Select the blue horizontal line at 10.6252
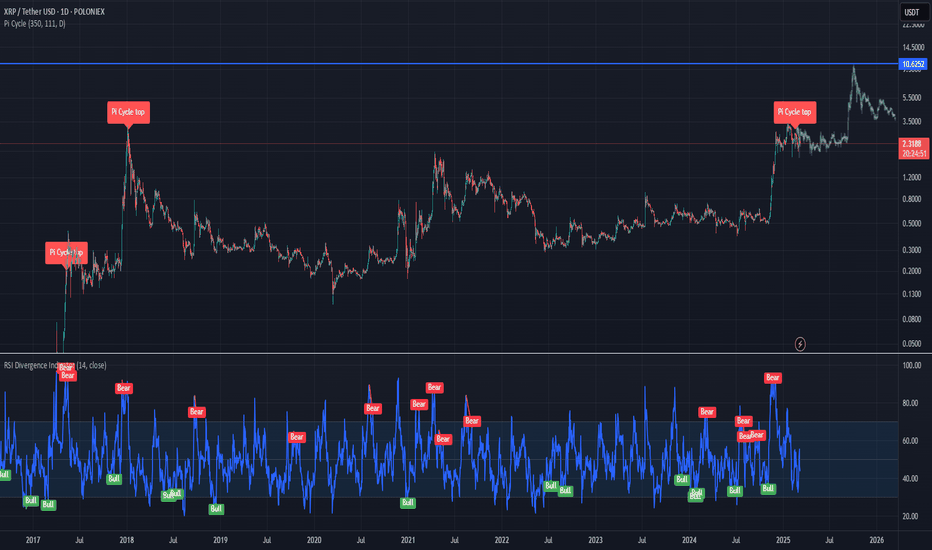 point(449,64)
